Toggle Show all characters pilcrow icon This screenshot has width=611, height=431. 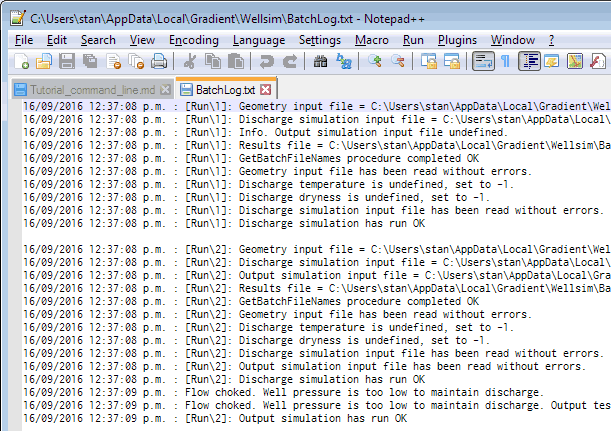505,61
